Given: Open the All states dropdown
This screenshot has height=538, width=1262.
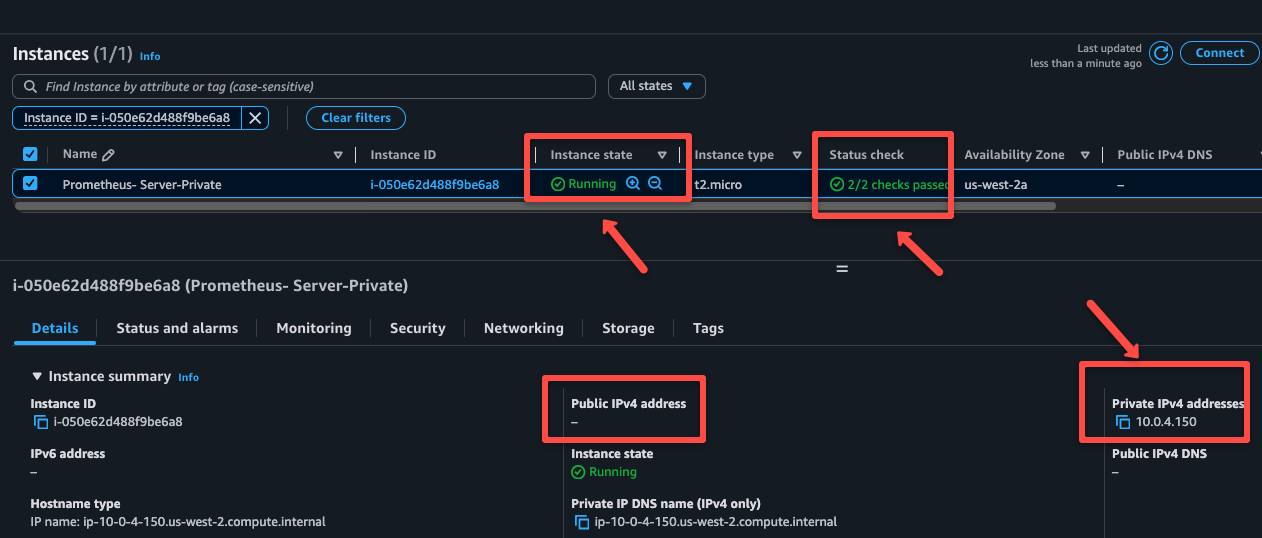Looking at the screenshot, I should [657, 86].
